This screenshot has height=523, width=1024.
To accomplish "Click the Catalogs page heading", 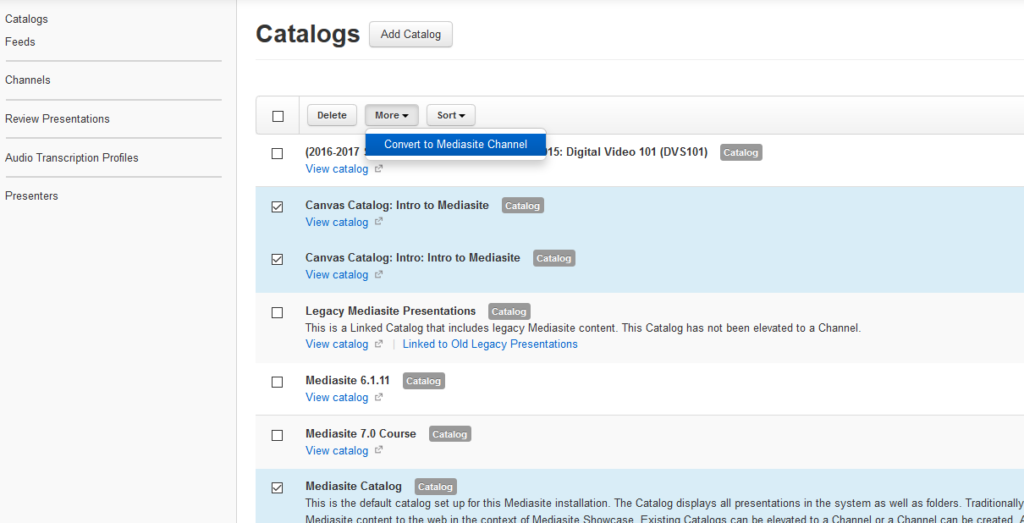I will tap(308, 34).
